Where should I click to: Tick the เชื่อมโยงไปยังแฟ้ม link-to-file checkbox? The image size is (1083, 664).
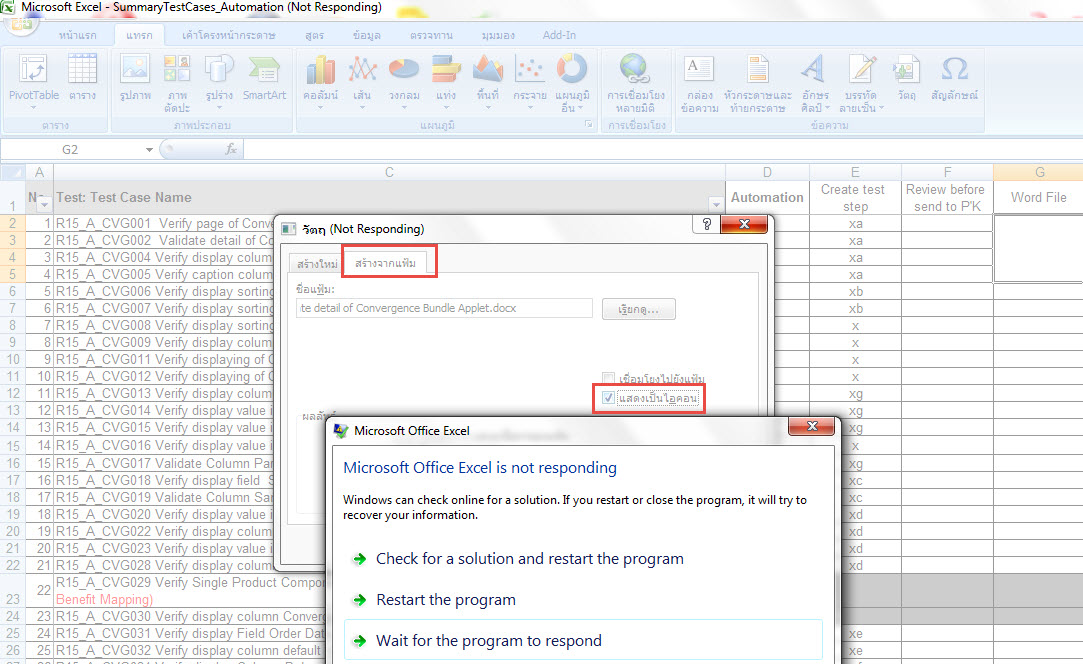coord(608,378)
